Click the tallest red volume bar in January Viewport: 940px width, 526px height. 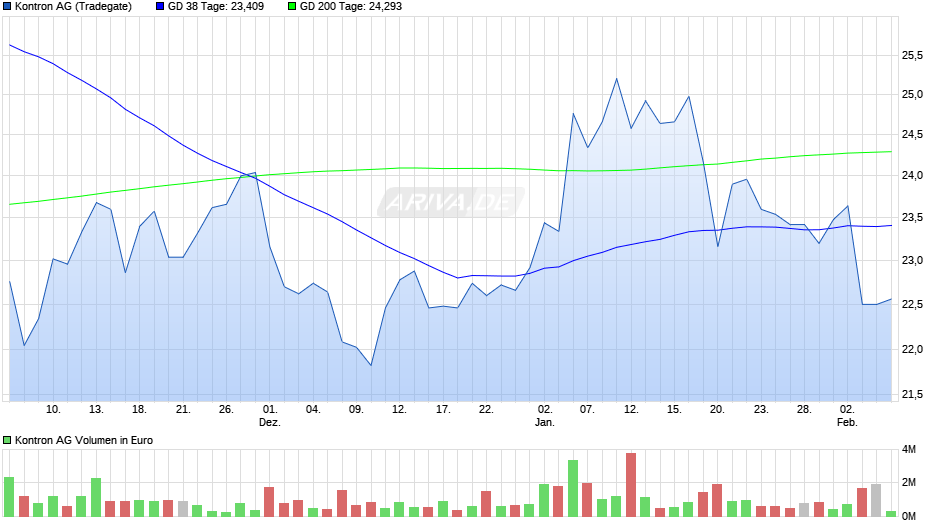[x=631, y=485]
